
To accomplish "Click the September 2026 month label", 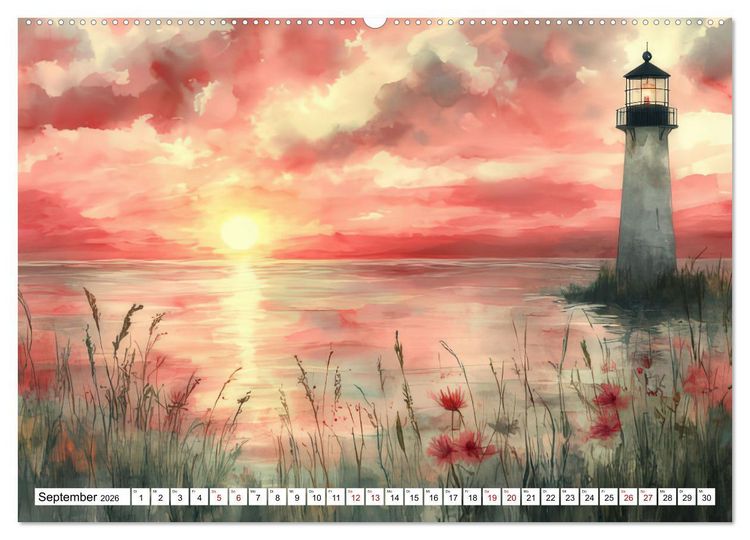I will [x=79, y=497].
